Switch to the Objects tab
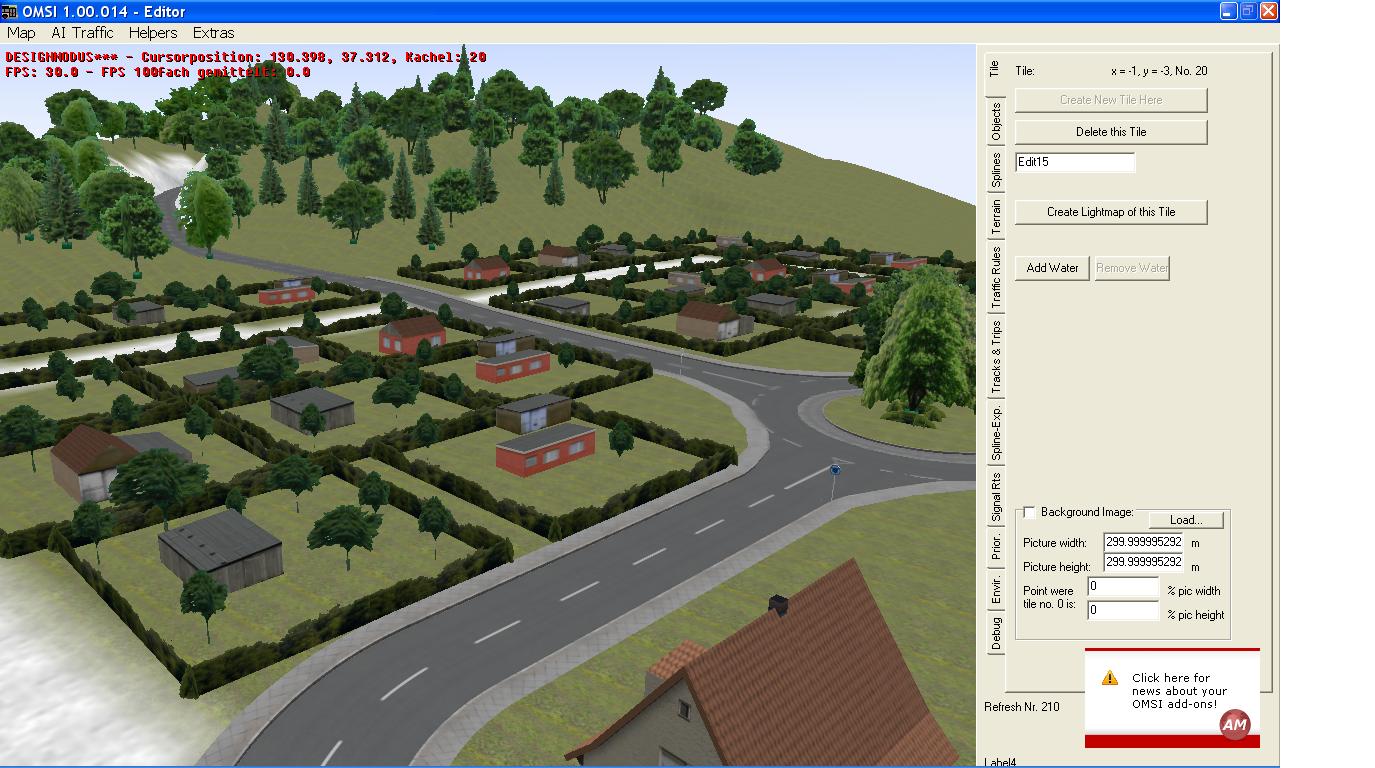The width and height of the screenshot is (1375, 768). tap(995, 122)
